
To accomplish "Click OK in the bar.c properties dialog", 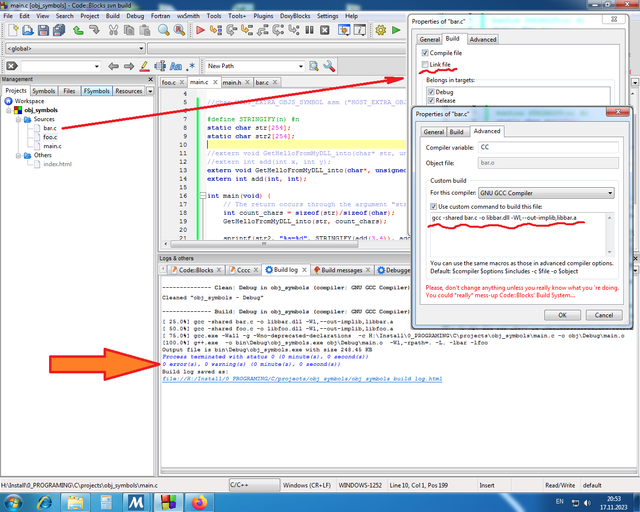I will (x=562, y=315).
